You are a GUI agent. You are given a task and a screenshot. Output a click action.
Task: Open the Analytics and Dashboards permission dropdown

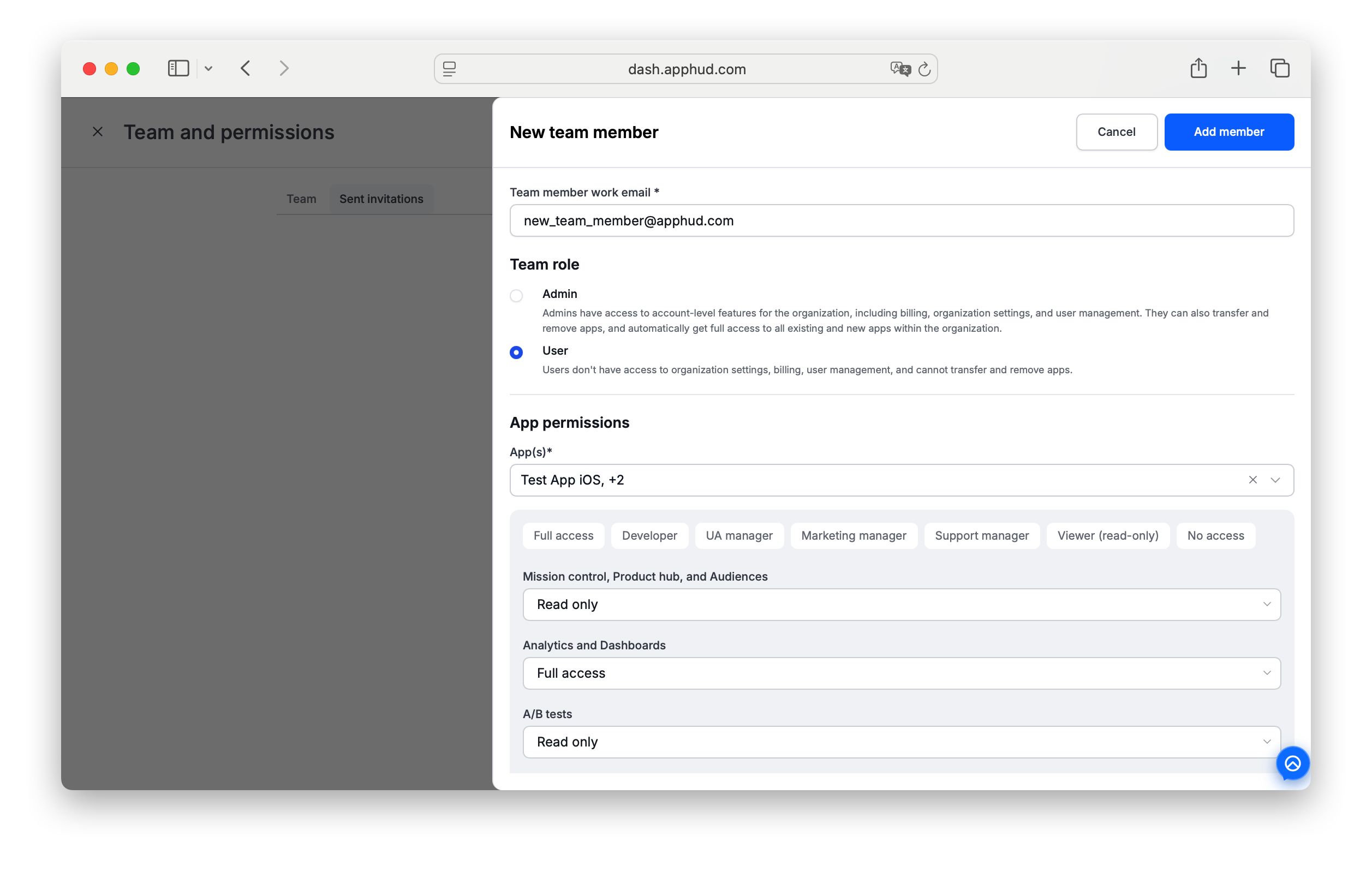[902, 673]
